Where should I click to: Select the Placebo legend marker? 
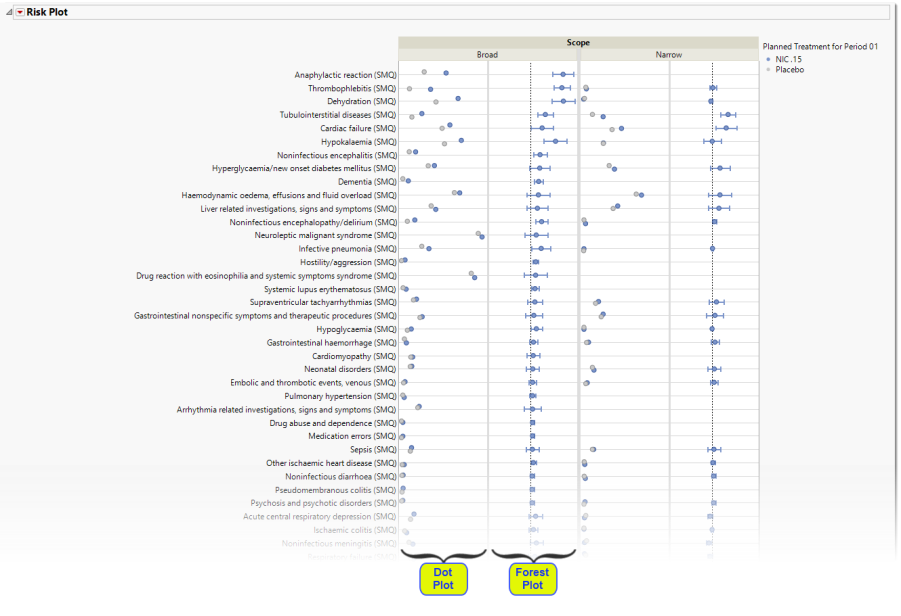coord(769,70)
